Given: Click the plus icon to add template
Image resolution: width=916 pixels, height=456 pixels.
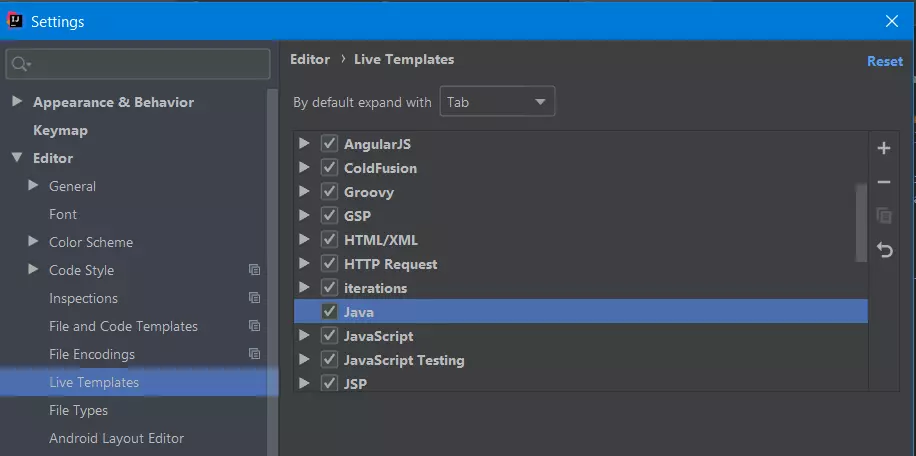Looking at the screenshot, I should tap(884, 148).
